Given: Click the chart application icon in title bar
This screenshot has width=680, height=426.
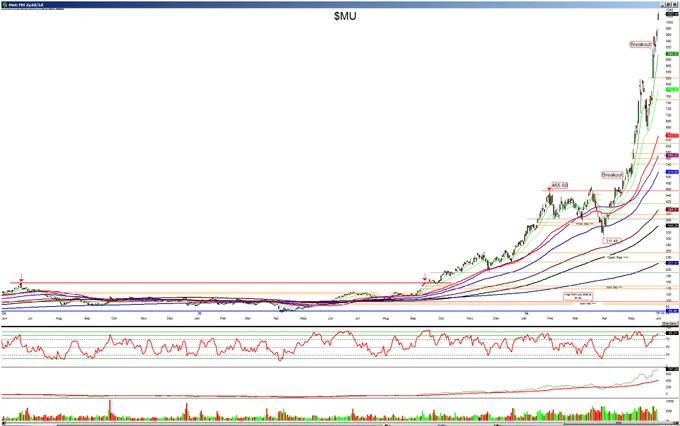Looking at the screenshot, I should coord(4,5).
